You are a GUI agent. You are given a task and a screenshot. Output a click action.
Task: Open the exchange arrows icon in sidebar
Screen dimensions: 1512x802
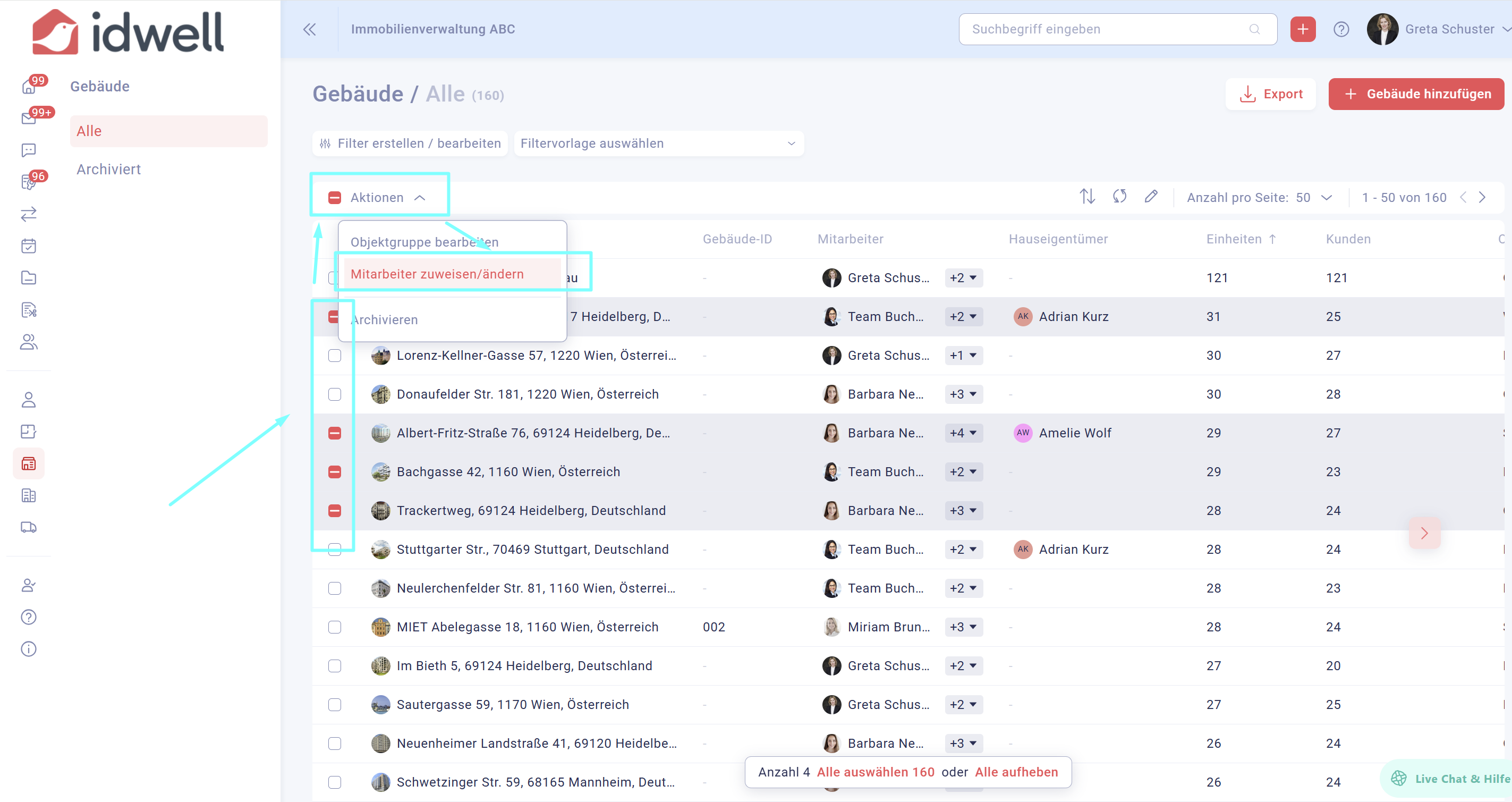pyautogui.click(x=28, y=214)
